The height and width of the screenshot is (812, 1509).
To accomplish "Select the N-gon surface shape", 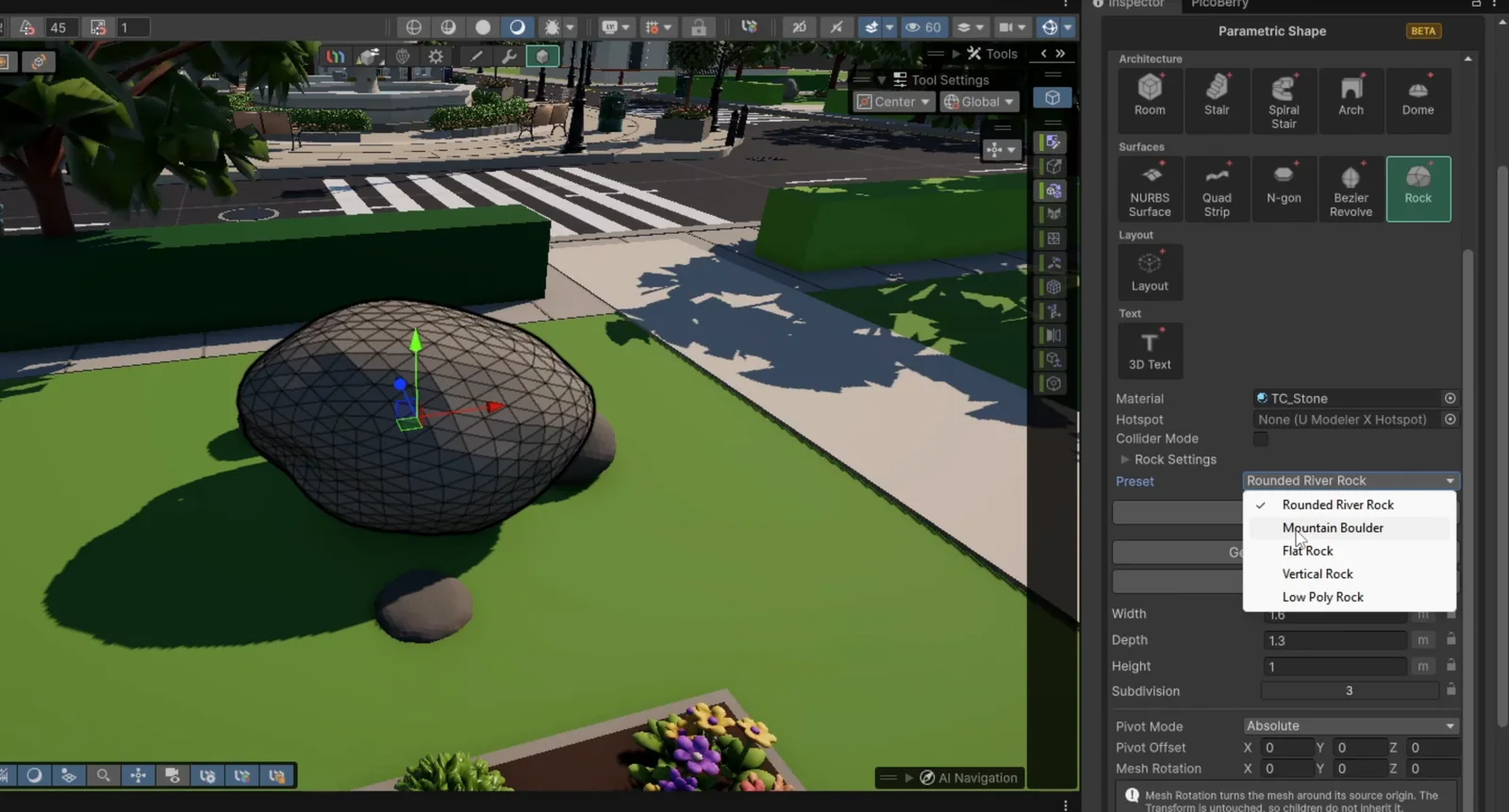I will click(x=1284, y=189).
